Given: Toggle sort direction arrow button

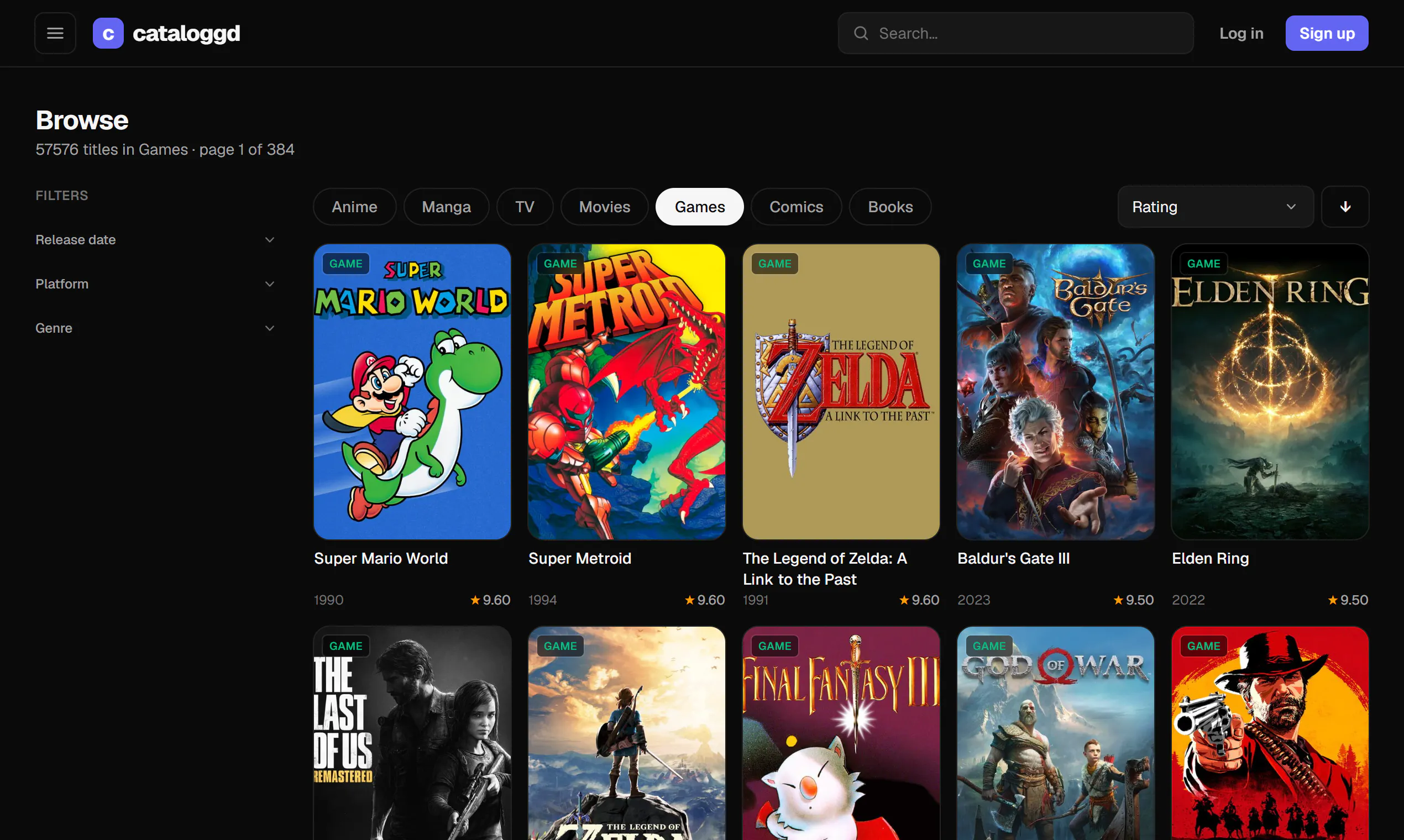Looking at the screenshot, I should click(x=1345, y=207).
